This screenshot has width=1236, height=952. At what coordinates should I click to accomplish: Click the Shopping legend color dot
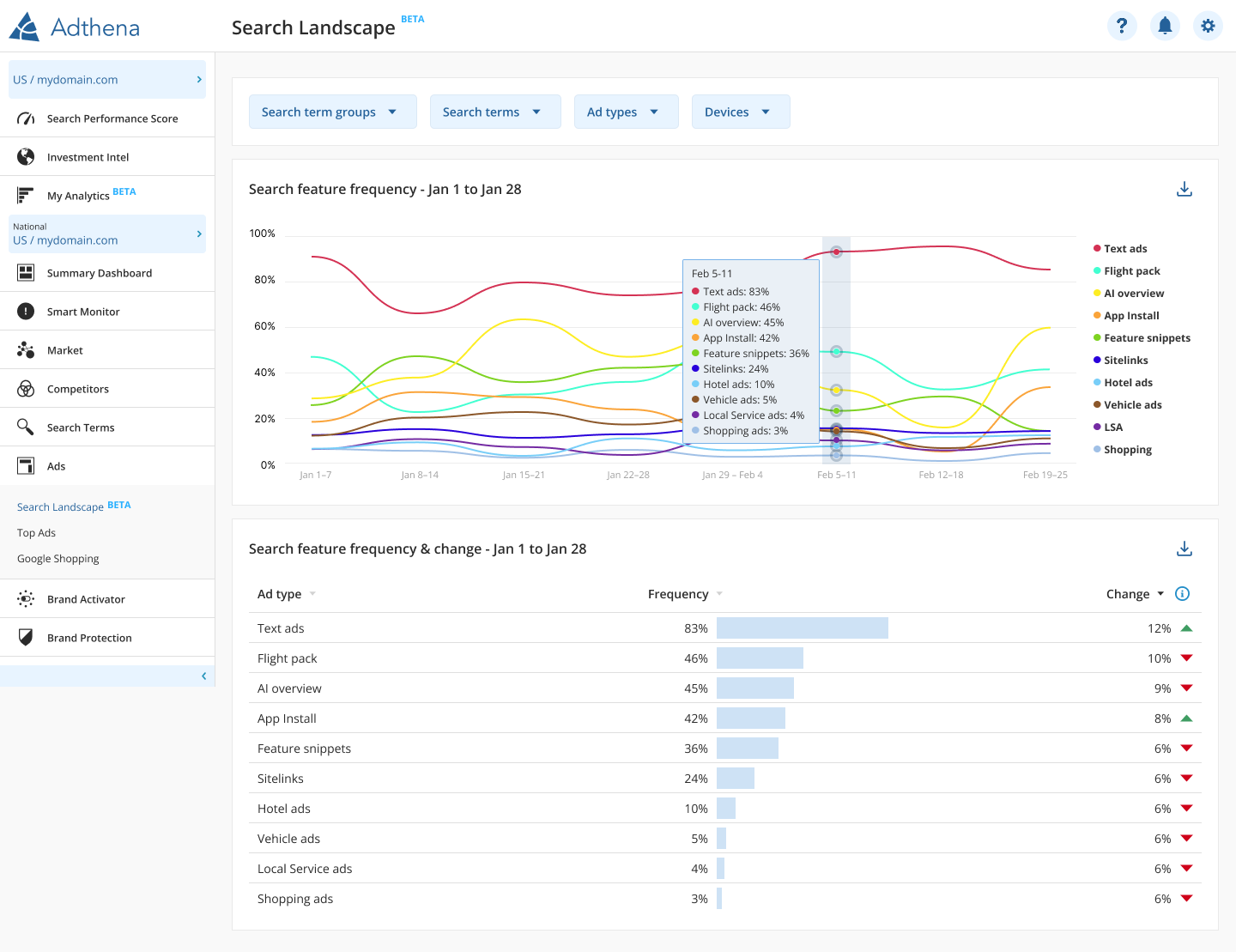click(1097, 450)
